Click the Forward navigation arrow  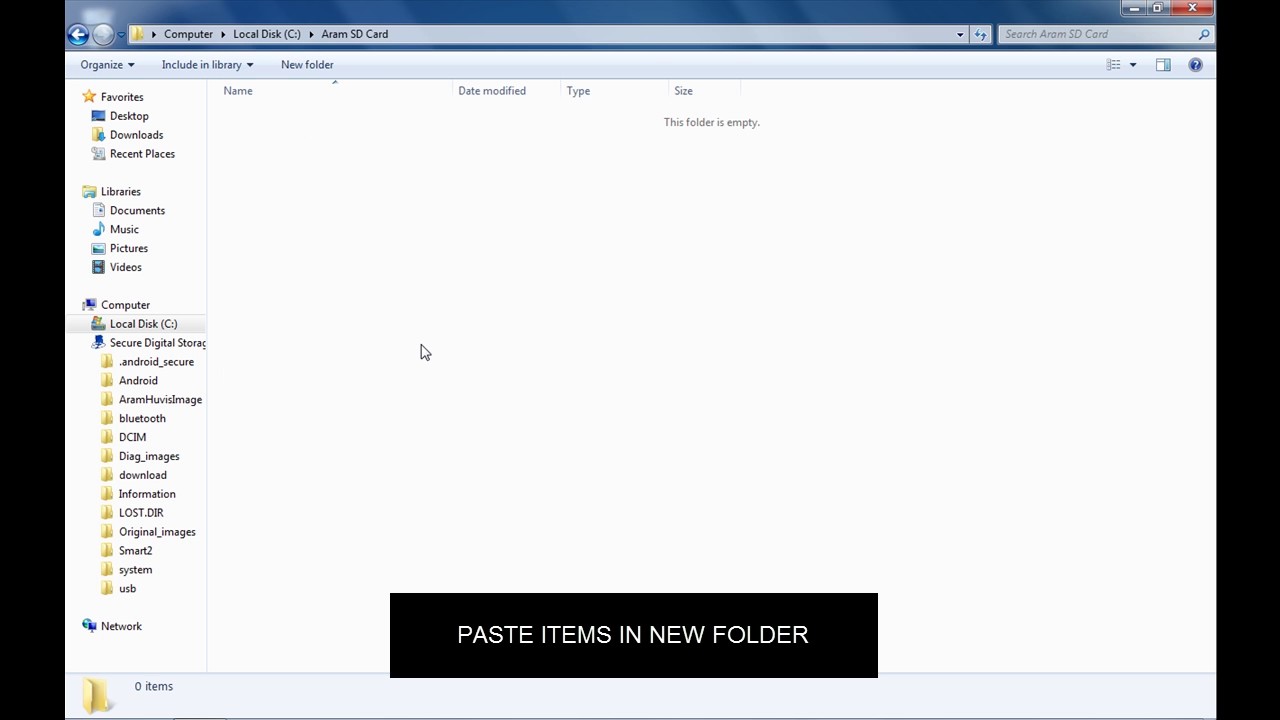pos(103,34)
